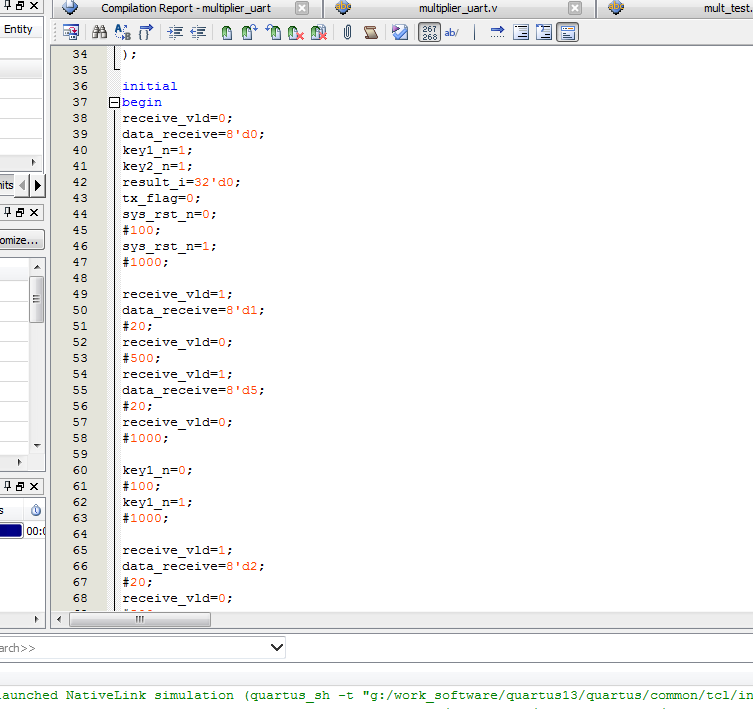The height and width of the screenshot is (709, 753).
Task: Click the Replace text icon
Action: pyautogui.click(x=123, y=32)
